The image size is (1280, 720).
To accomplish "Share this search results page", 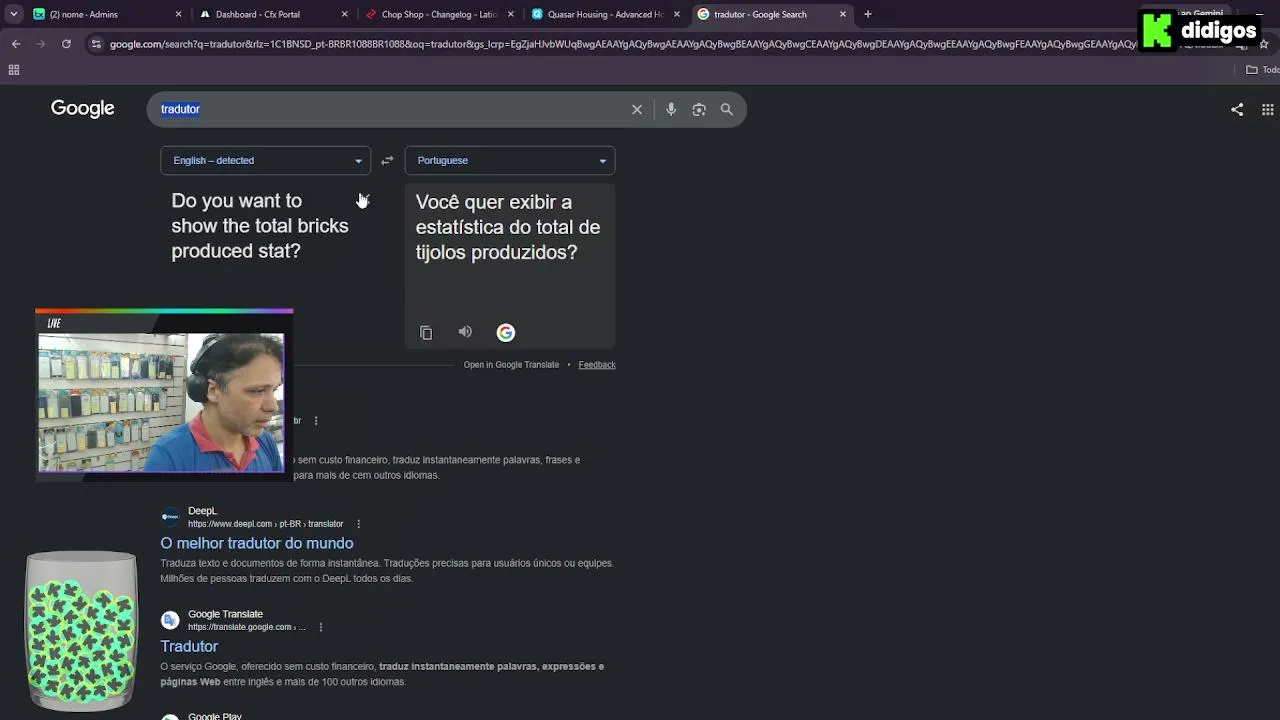I will pos(1237,109).
